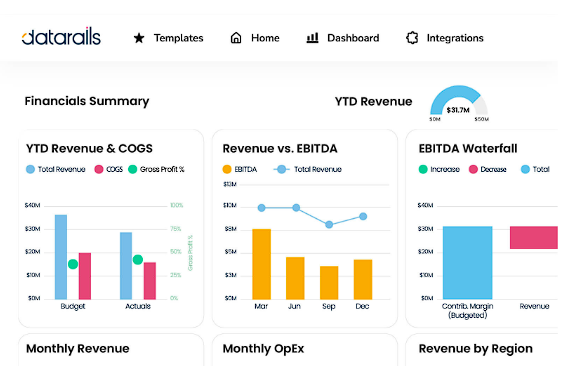The height and width of the screenshot is (366, 579).
Task: Click the star icon beside Templates
Action: (x=139, y=38)
